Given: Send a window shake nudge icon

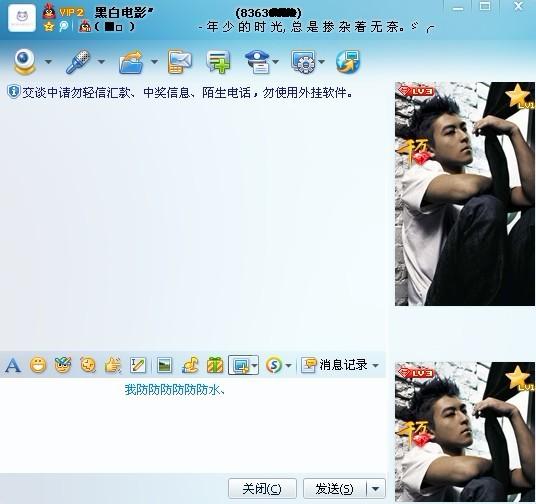Looking at the screenshot, I should click(88, 365).
